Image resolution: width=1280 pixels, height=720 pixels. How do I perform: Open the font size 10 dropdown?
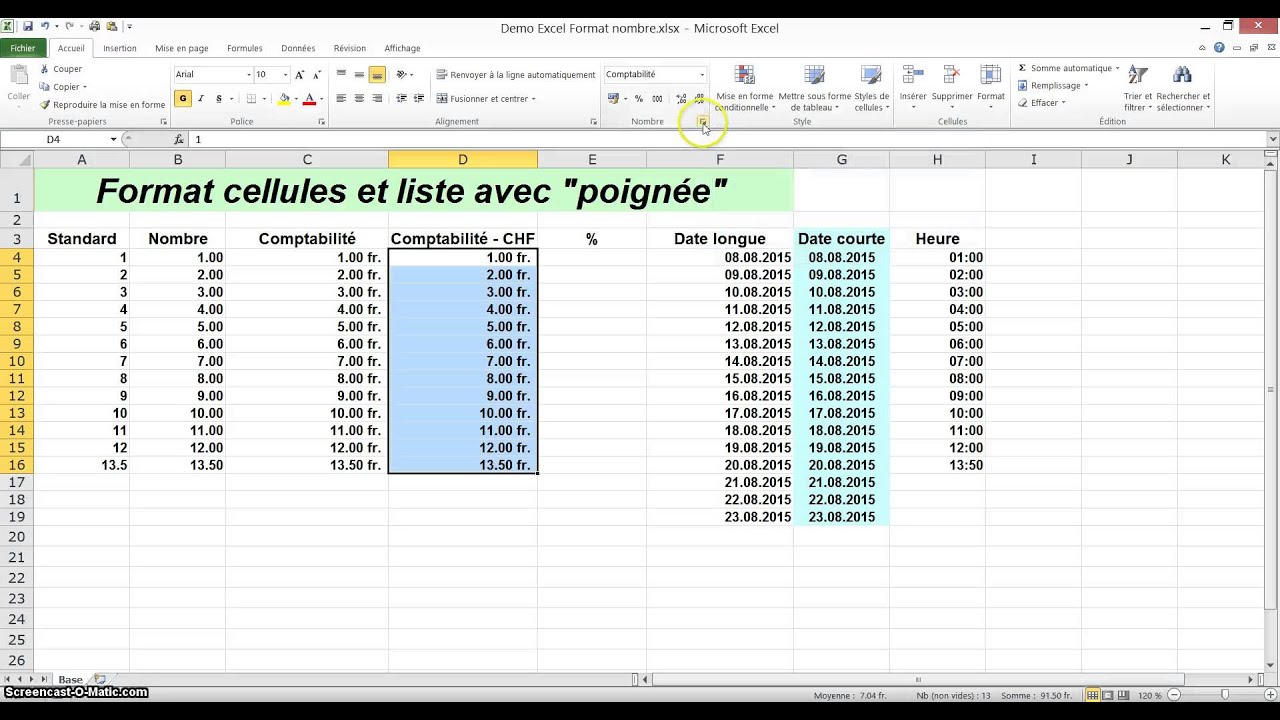(x=285, y=75)
